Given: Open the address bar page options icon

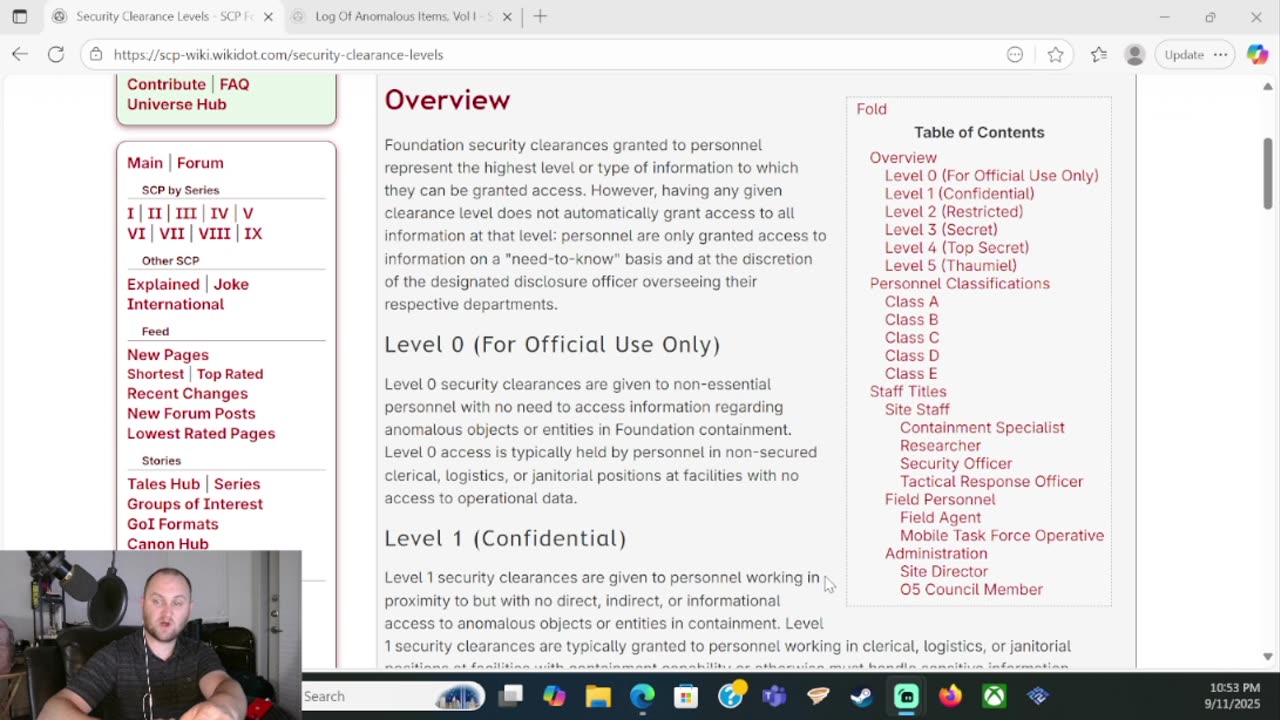Looking at the screenshot, I should pyautogui.click(x=1015, y=55).
